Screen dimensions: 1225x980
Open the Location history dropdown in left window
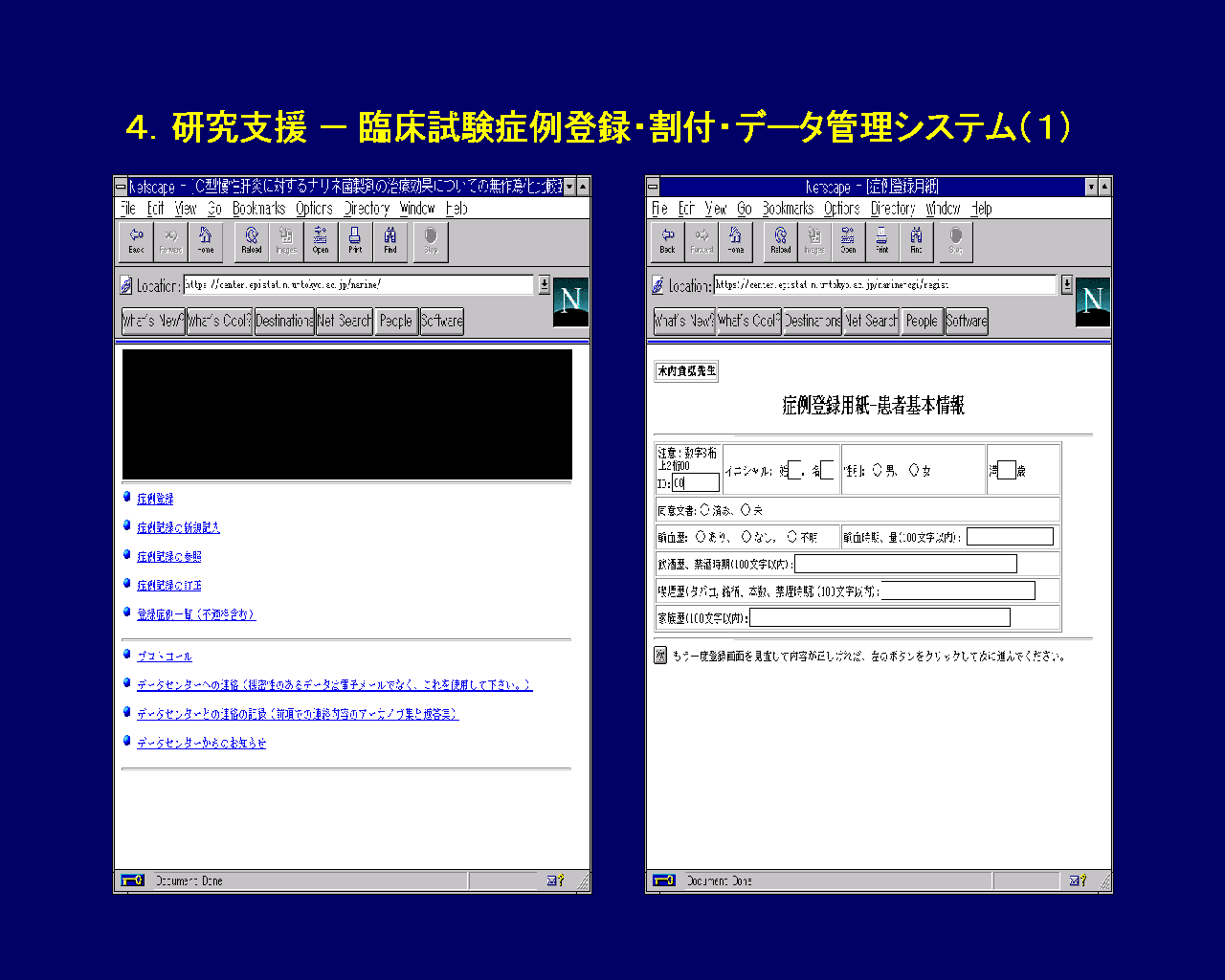pos(545,284)
